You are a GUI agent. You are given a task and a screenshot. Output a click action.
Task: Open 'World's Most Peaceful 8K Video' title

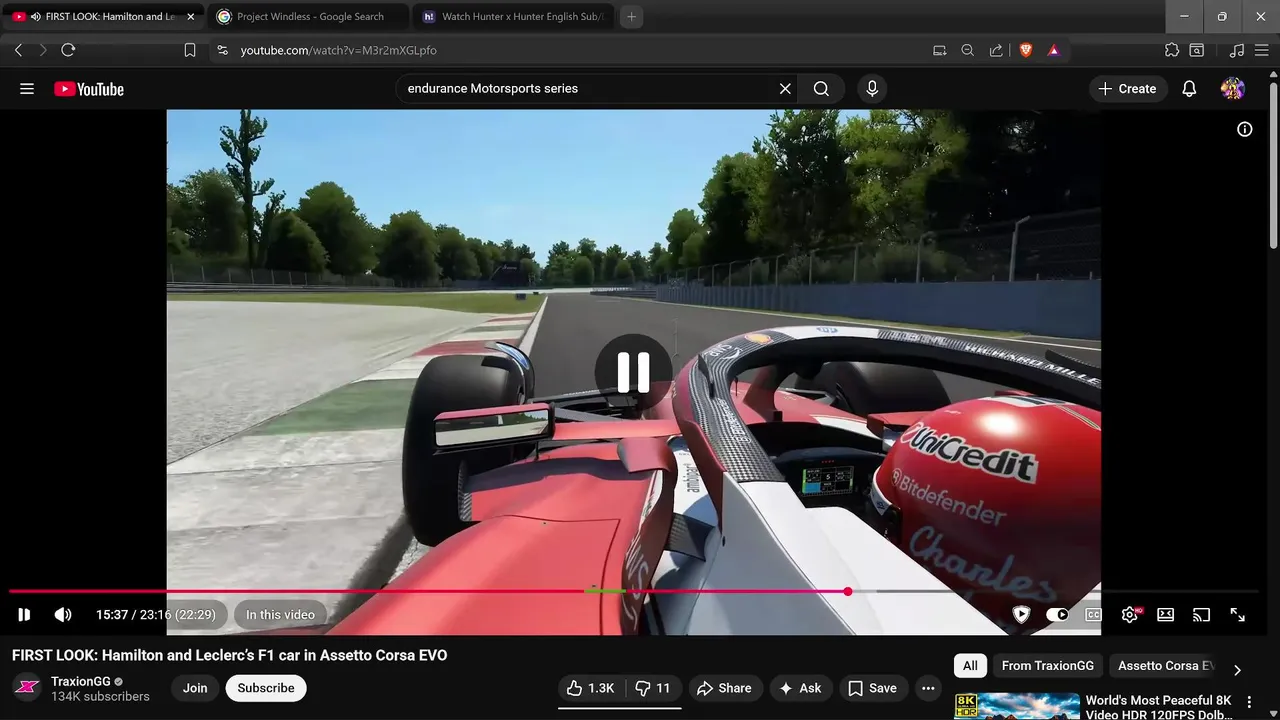1158,707
